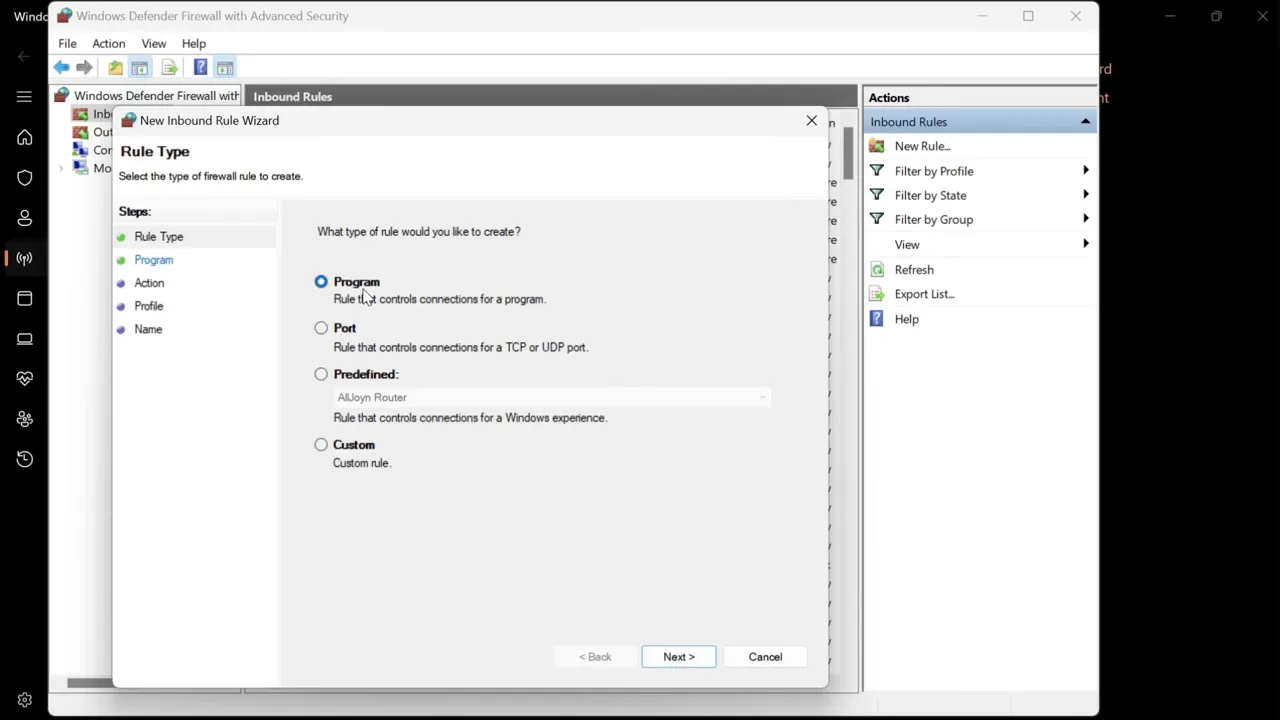Expand the Monitoring tree node chevron
The width and height of the screenshot is (1280, 720).
[62, 169]
